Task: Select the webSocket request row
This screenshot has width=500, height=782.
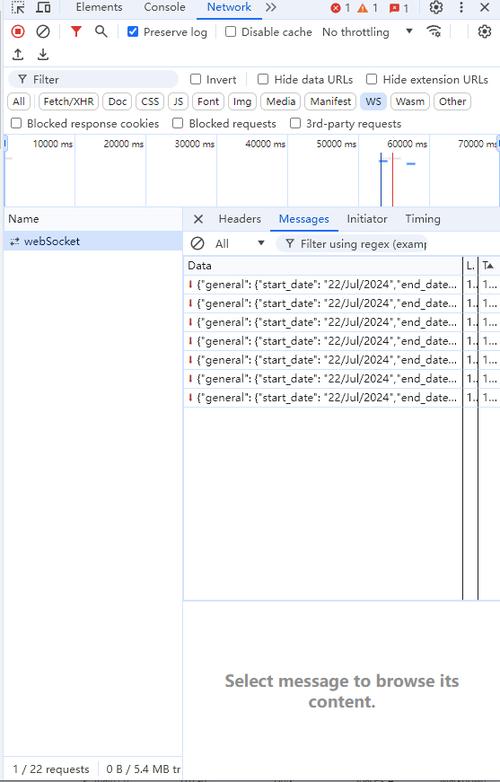Action: 93,241
